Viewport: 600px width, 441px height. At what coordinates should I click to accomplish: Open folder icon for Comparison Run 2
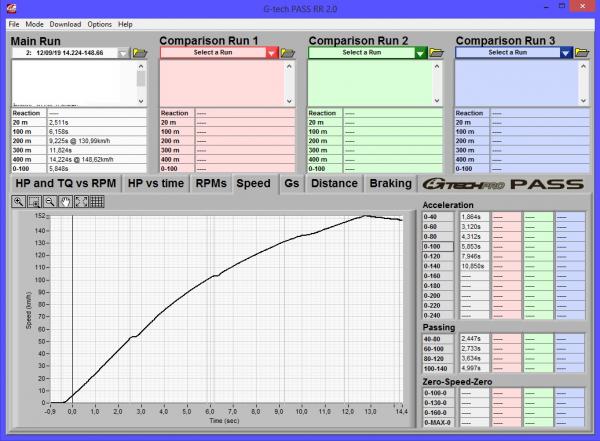tap(436, 53)
